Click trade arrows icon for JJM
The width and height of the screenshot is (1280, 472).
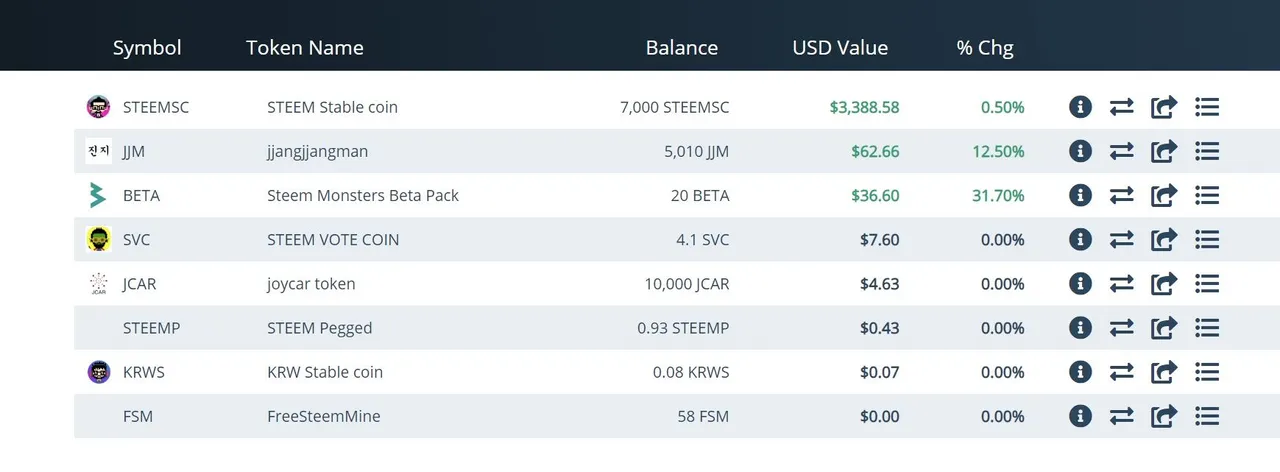(1122, 151)
